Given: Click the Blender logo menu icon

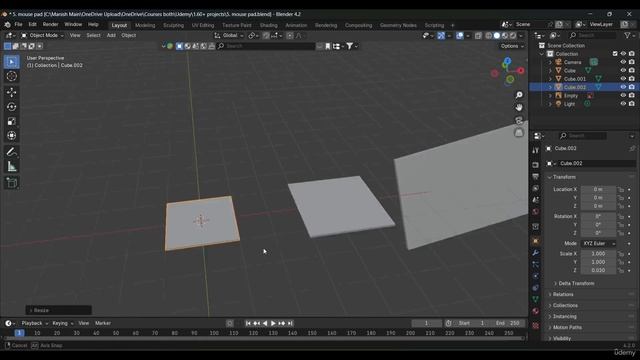Looking at the screenshot, I should pos(7,24).
